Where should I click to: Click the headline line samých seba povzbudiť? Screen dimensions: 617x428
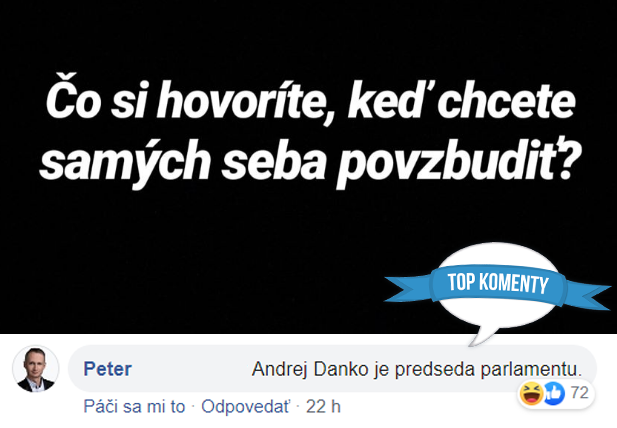pos(310,161)
